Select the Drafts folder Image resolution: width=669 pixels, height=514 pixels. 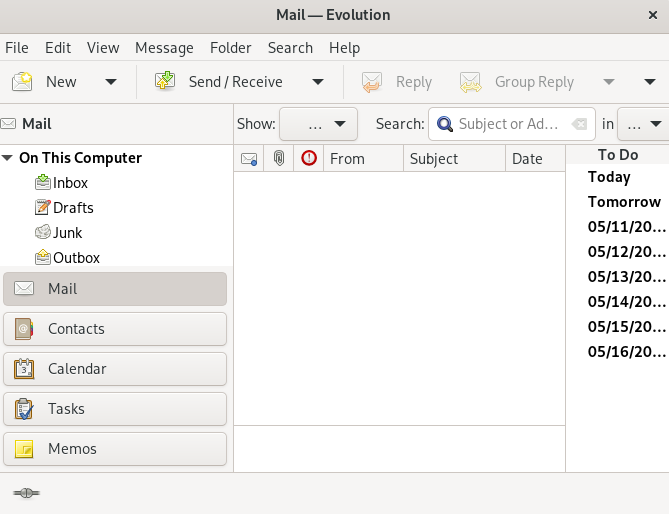point(72,208)
